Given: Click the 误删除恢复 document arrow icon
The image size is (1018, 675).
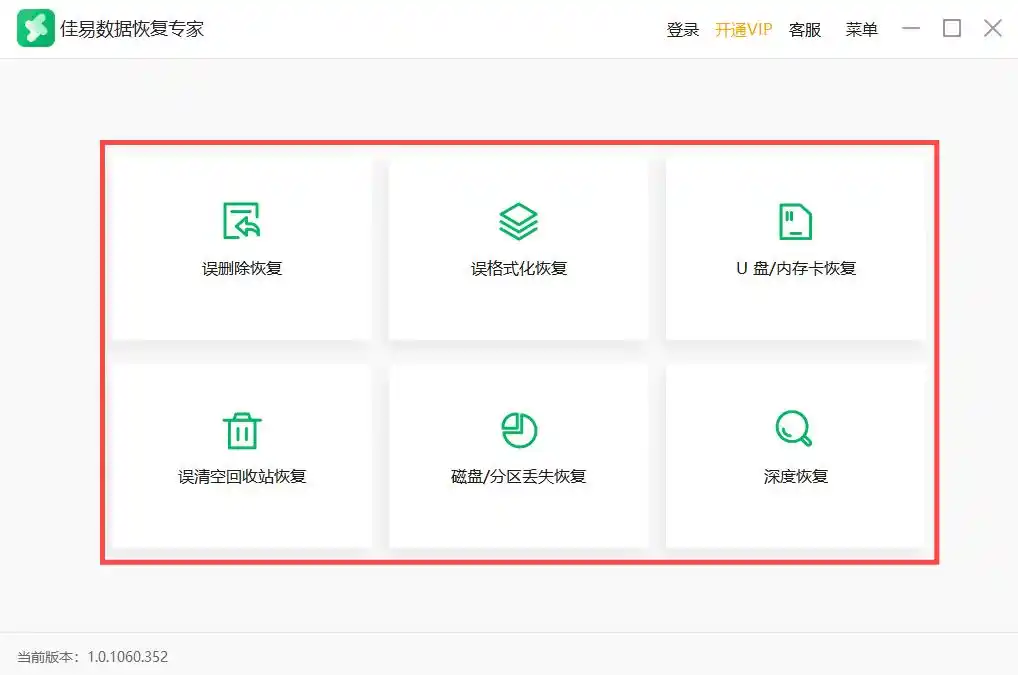Looking at the screenshot, I should [242, 221].
